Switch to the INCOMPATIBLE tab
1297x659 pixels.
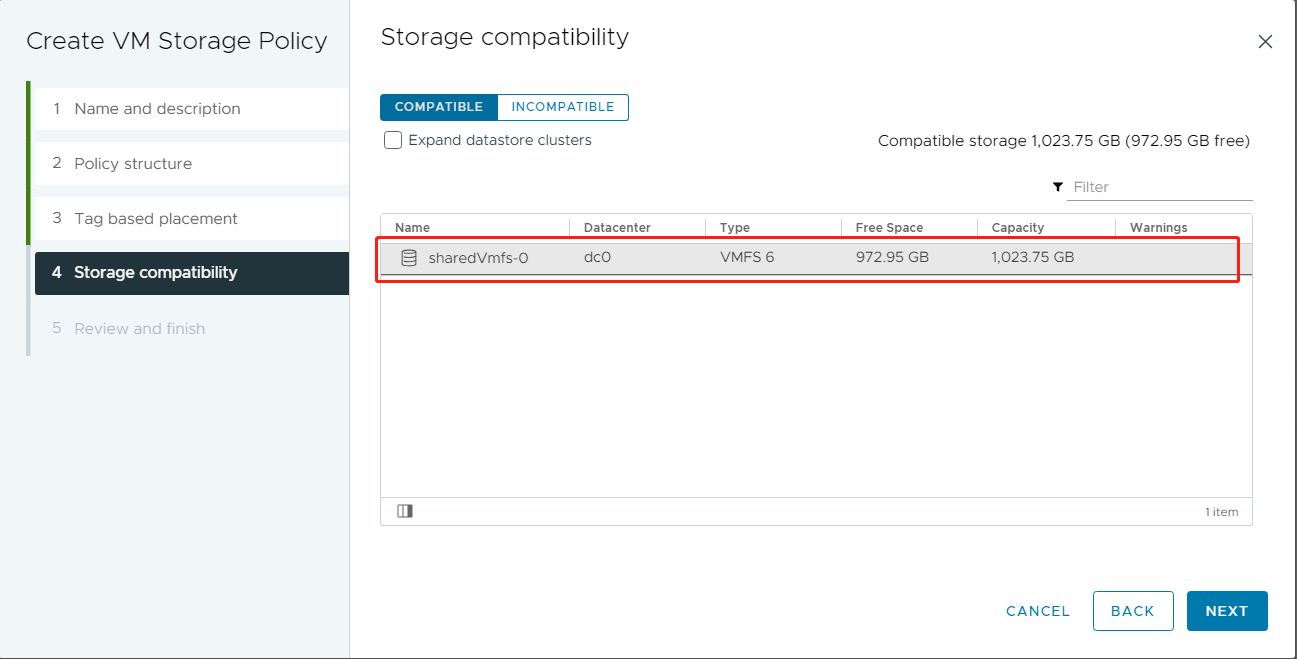563,107
